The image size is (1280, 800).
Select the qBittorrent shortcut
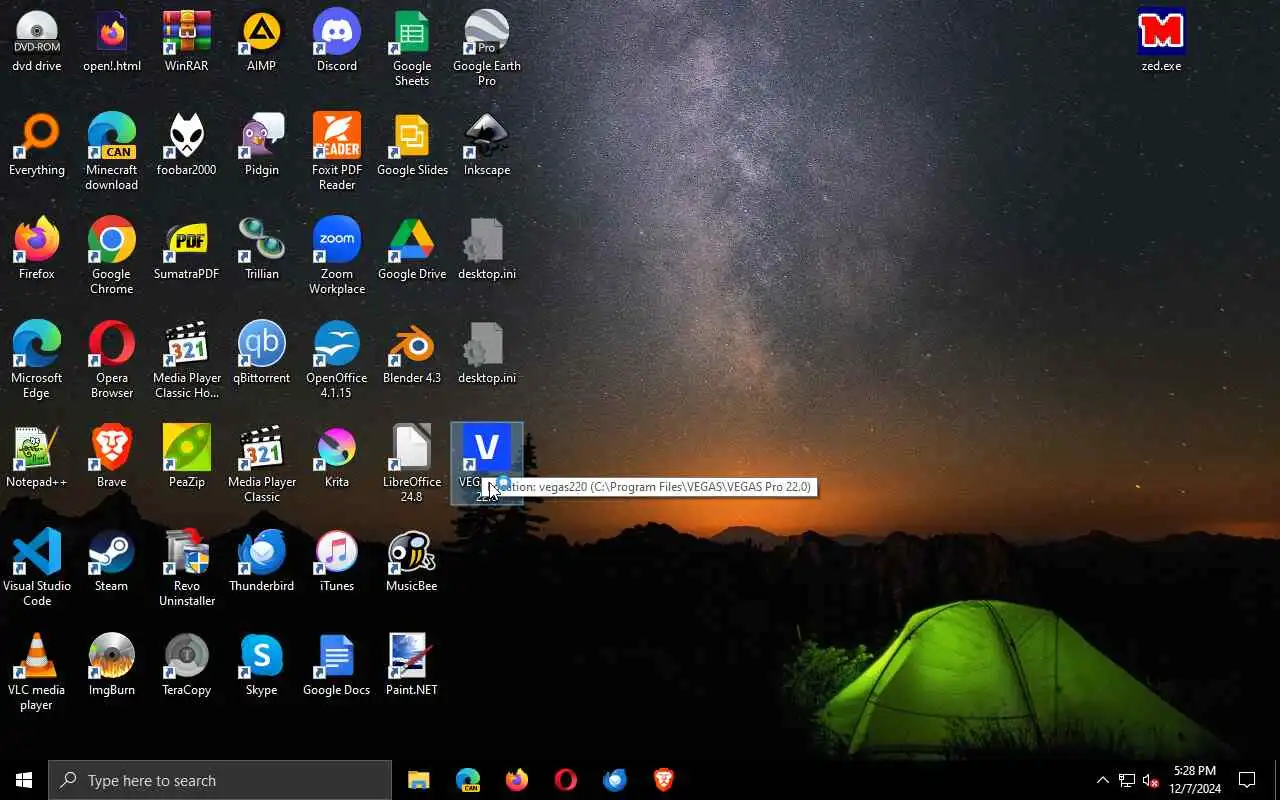(262, 352)
